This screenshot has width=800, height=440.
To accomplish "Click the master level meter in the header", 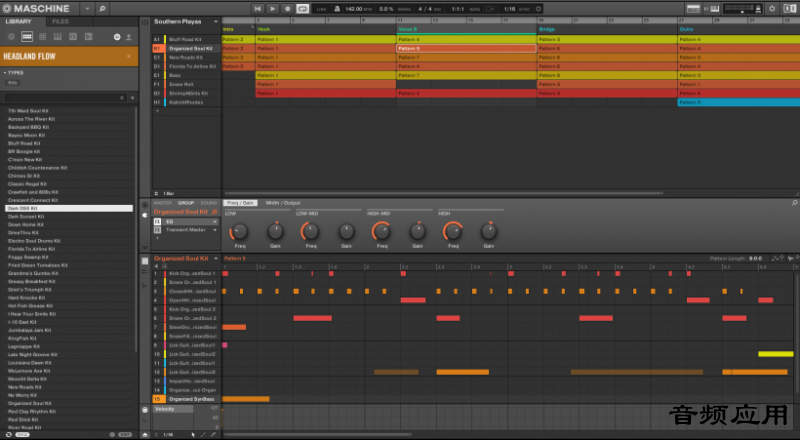I will click(742, 9).
